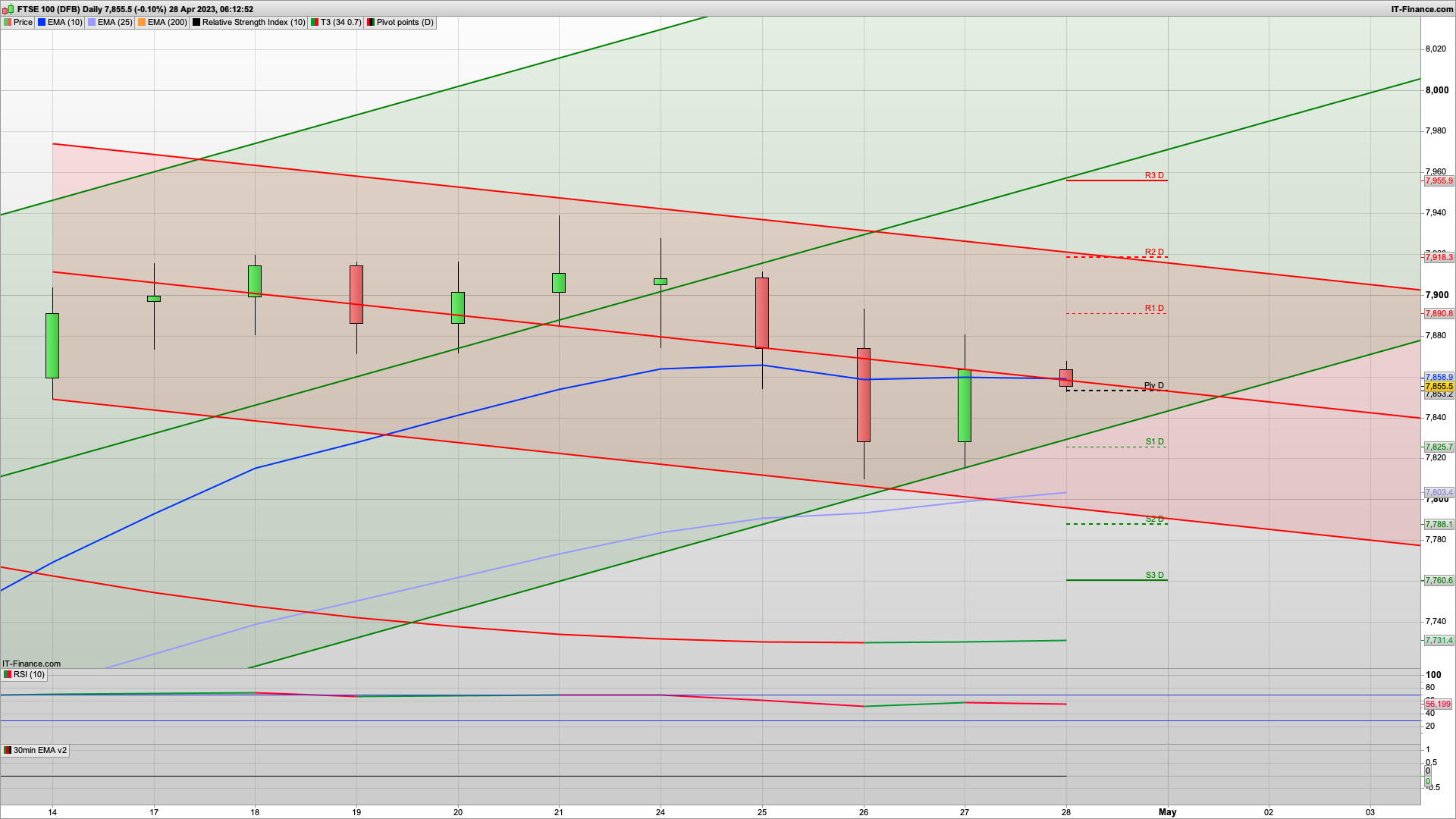Click the T3 (34 0.7) indicator icon
Image resolution: width=1456 pixels, height=819 pixels.
click(315, 22)
